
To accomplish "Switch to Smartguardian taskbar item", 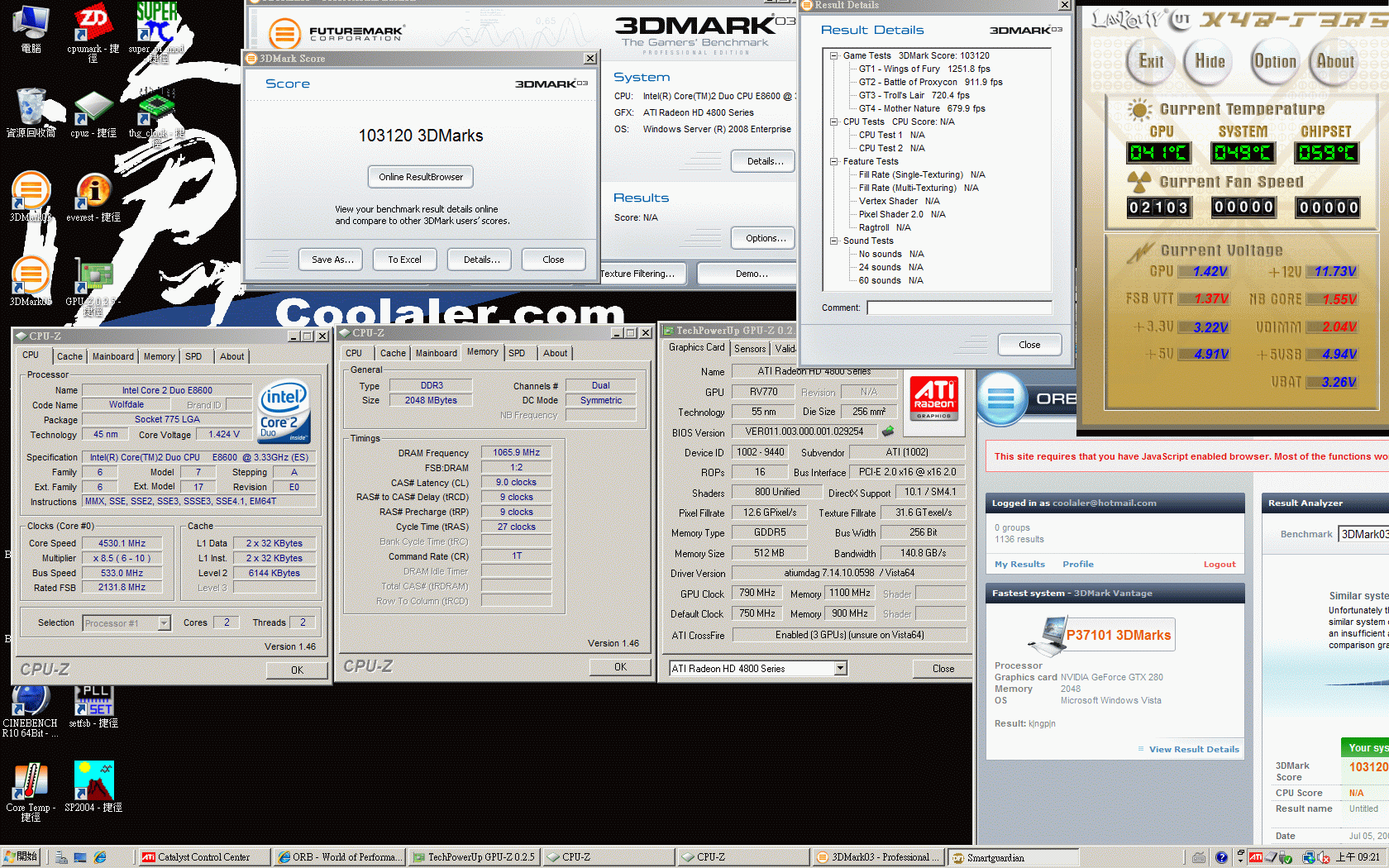I will click(1012, 857).
